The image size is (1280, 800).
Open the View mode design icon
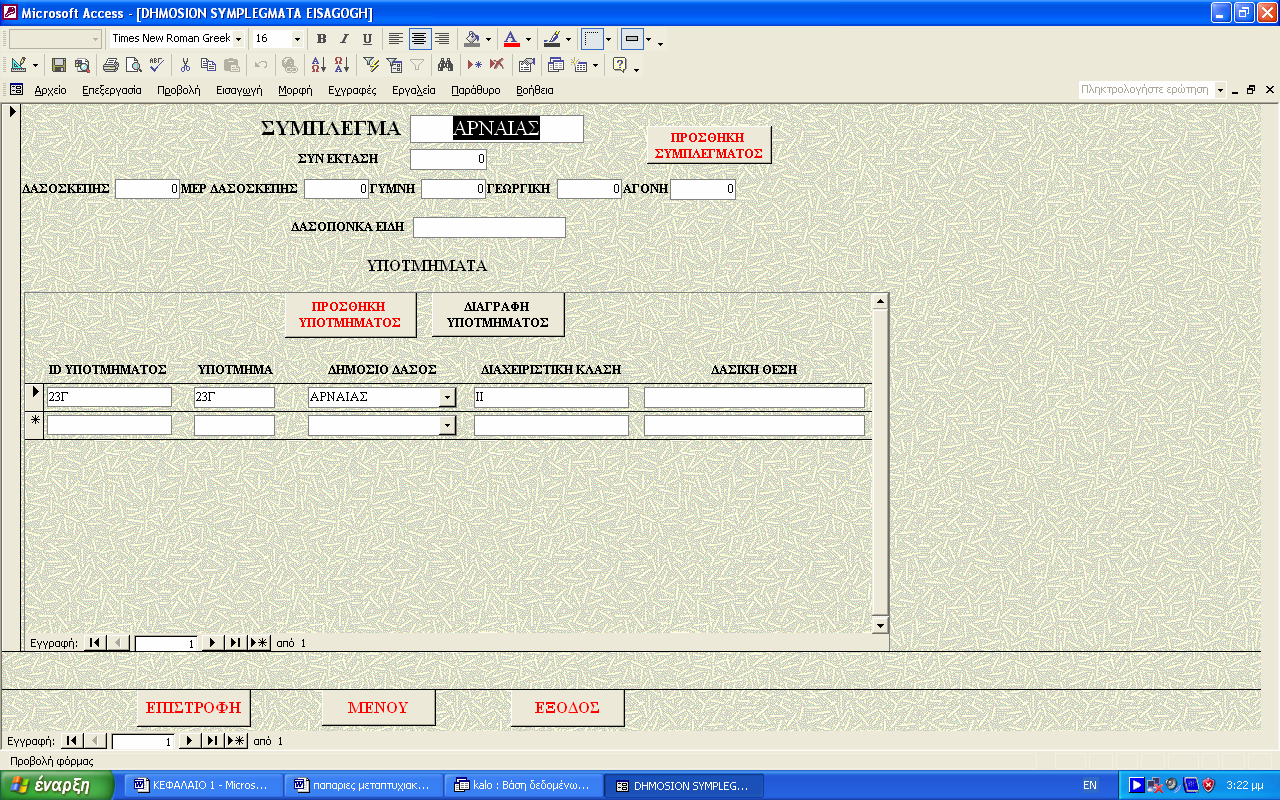(19, 65)
